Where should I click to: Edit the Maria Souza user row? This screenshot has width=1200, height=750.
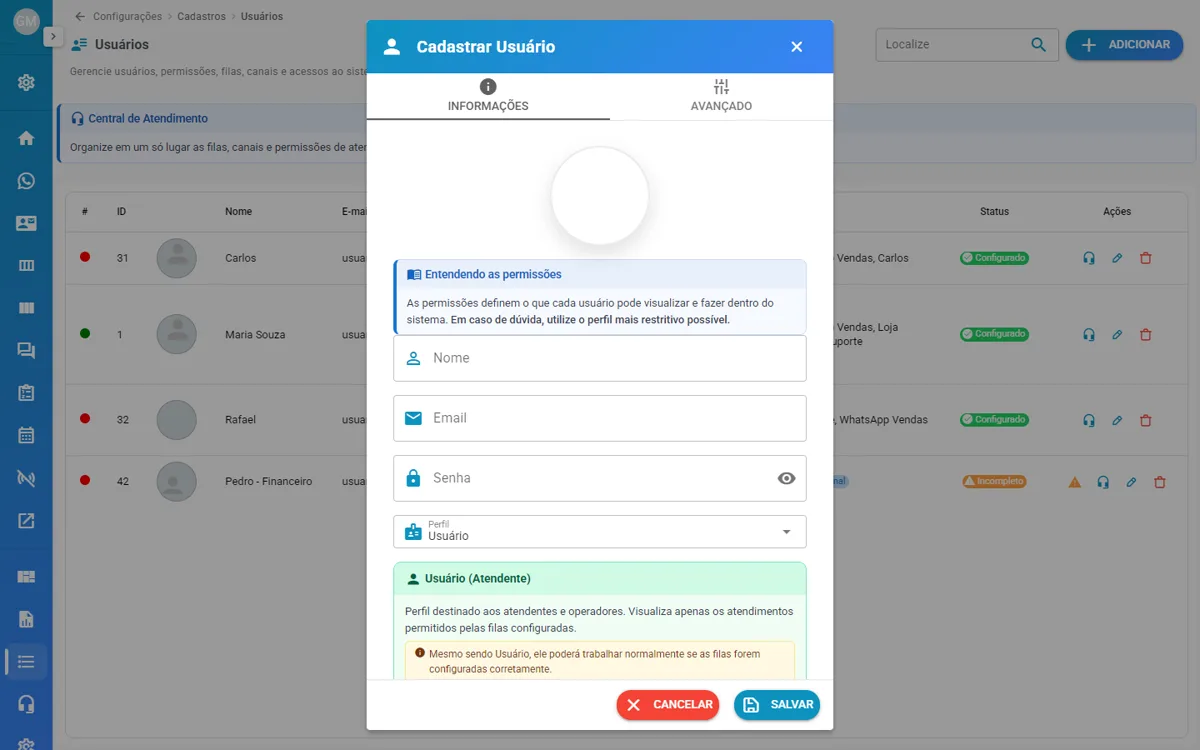pos(1117,335)
